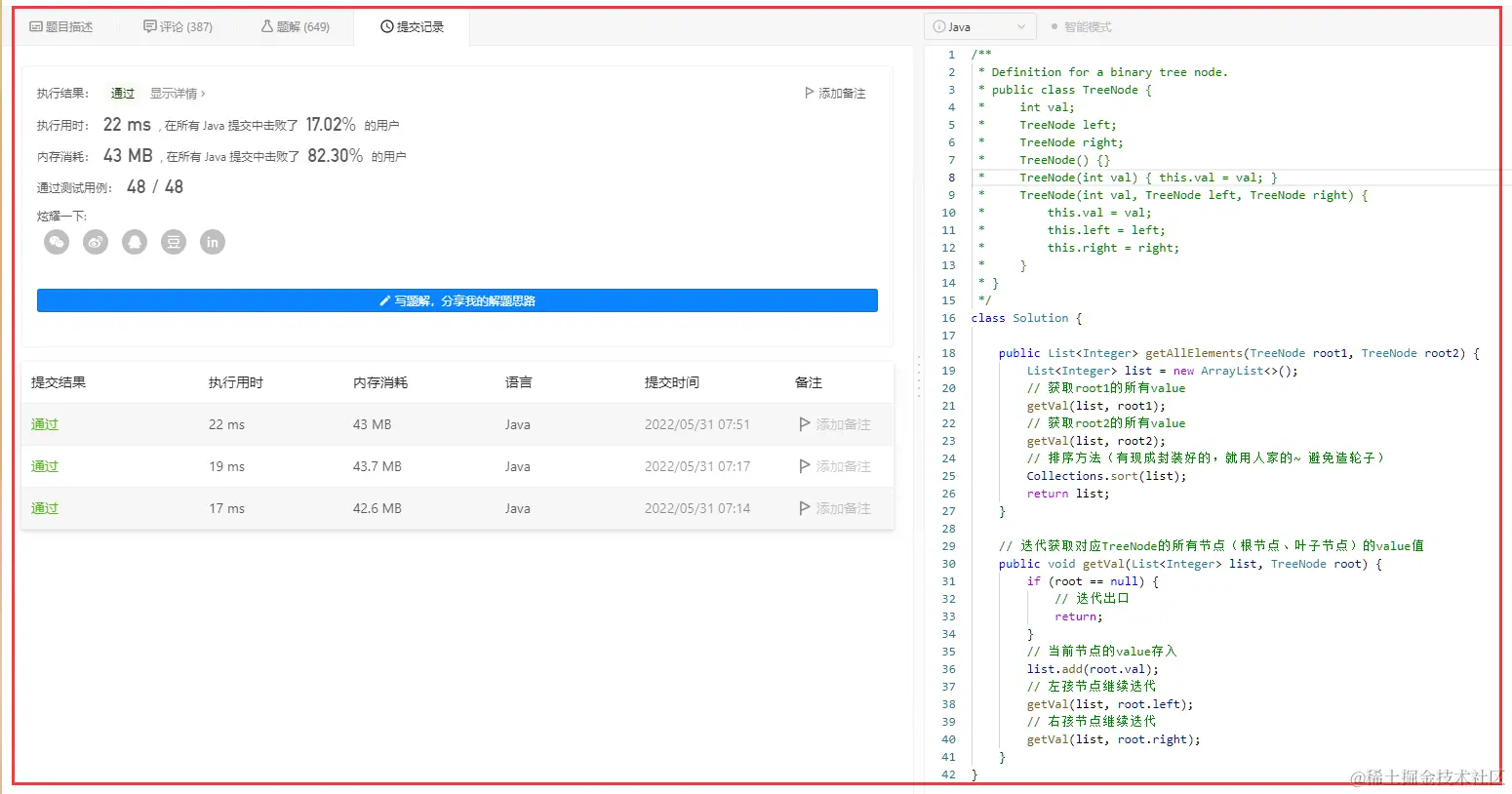The image size is (1512, 794).
Task: Click the flag icon for the 07:17 submission
Action: point(805,466)
